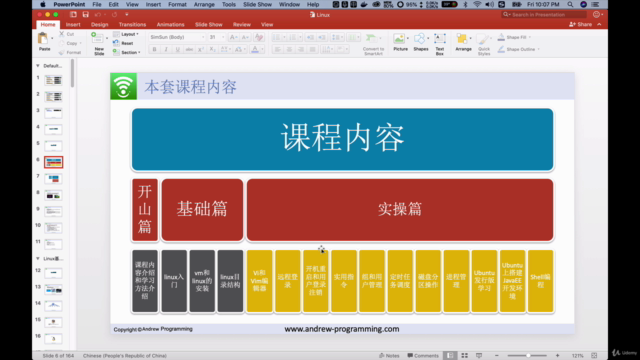This screenshot has height=360, width=640.
Task: Click the Comments button in status bar
Action: (x=423, y=356)
